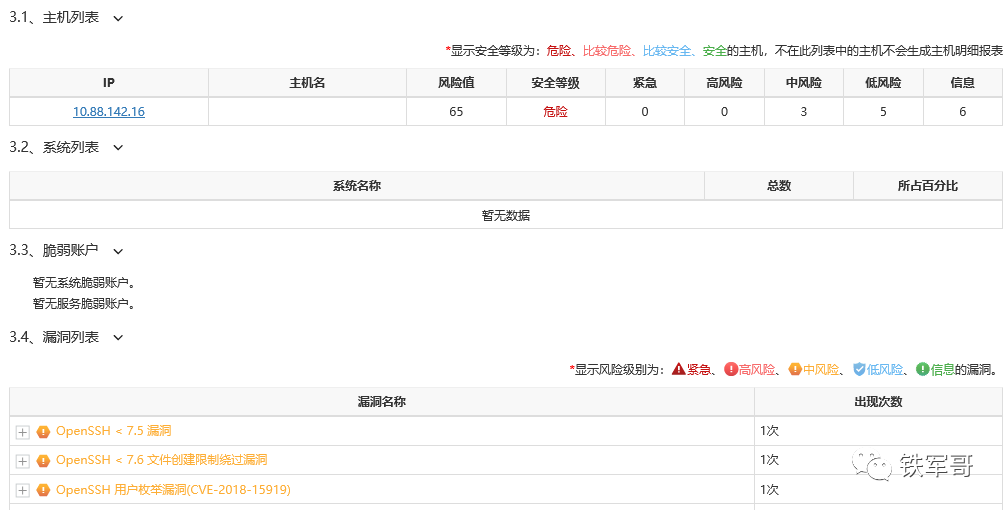Click the 漏洞名称 column header
This screenshot has height=510, width=1006.
(x=382, y=402)
